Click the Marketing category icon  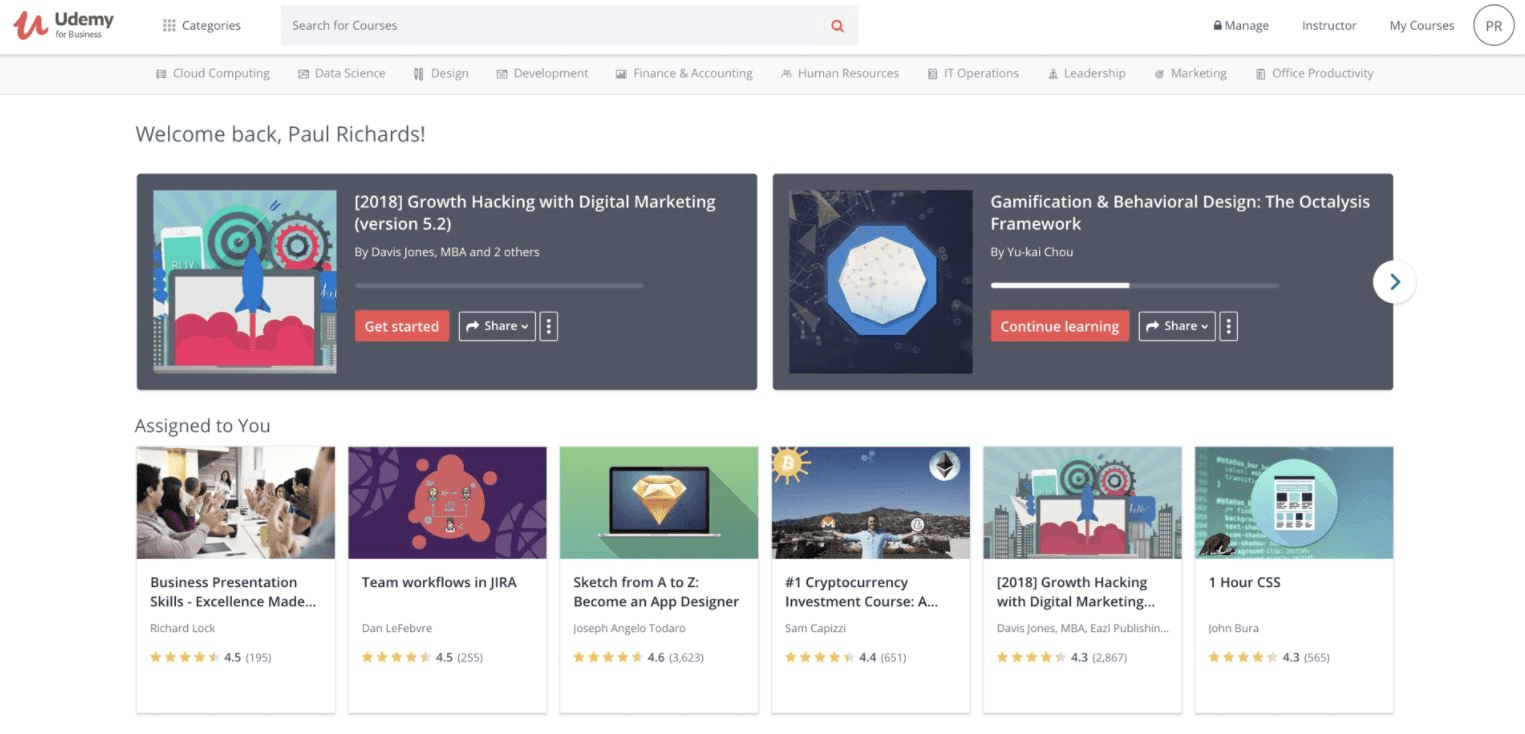(x=1159, y=74)
